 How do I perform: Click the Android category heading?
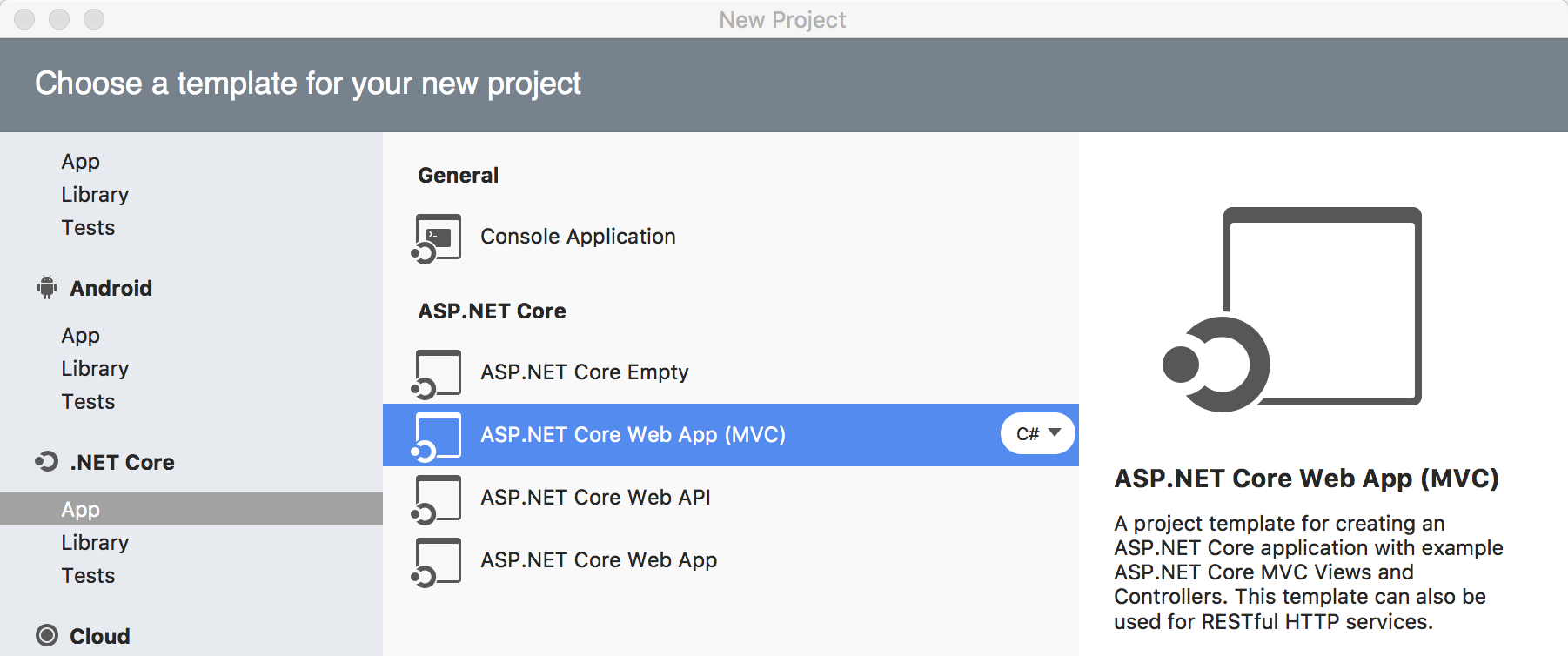(111, 288)
